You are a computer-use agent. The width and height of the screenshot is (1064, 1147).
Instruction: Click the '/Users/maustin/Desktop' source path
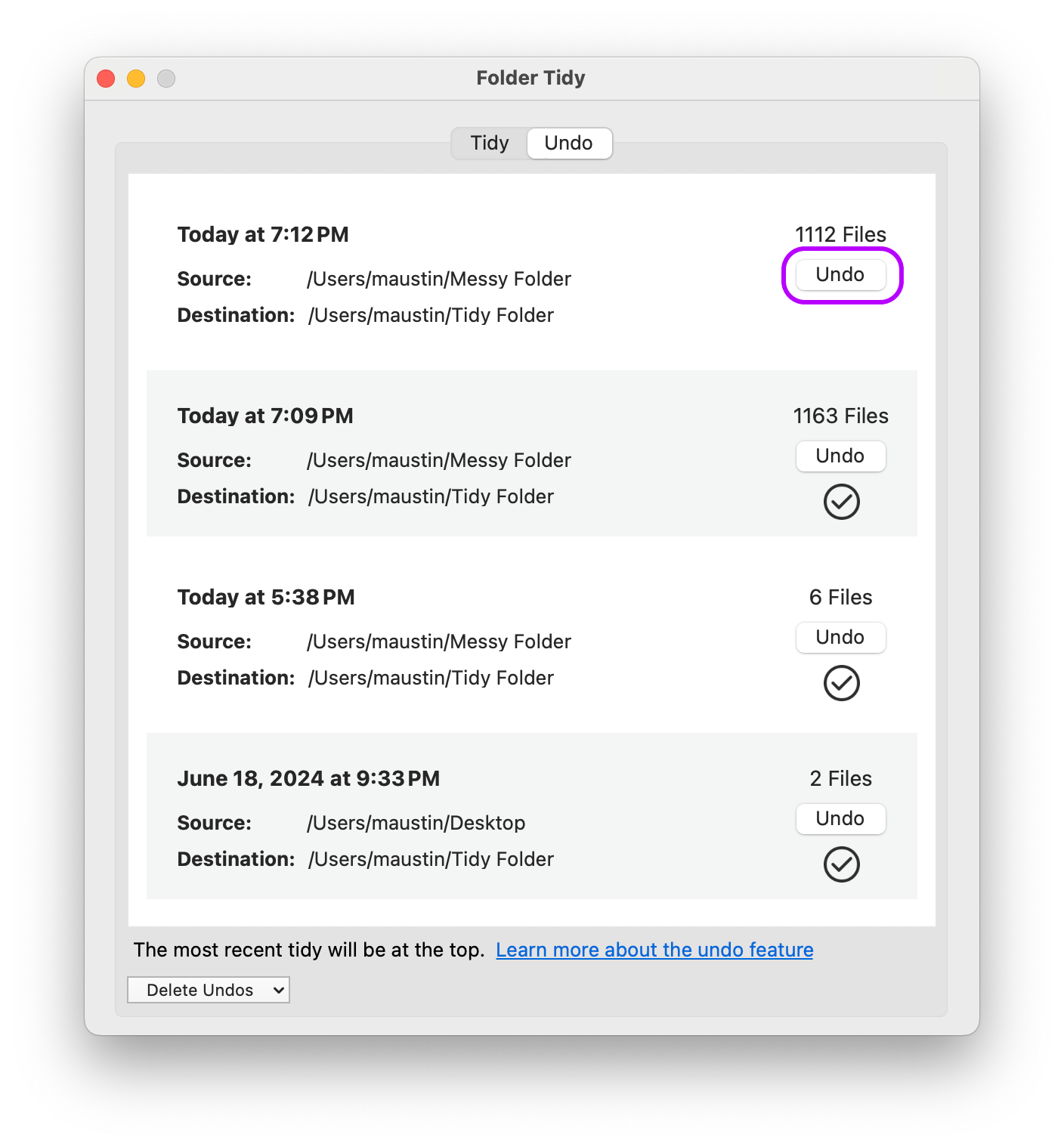416,823
